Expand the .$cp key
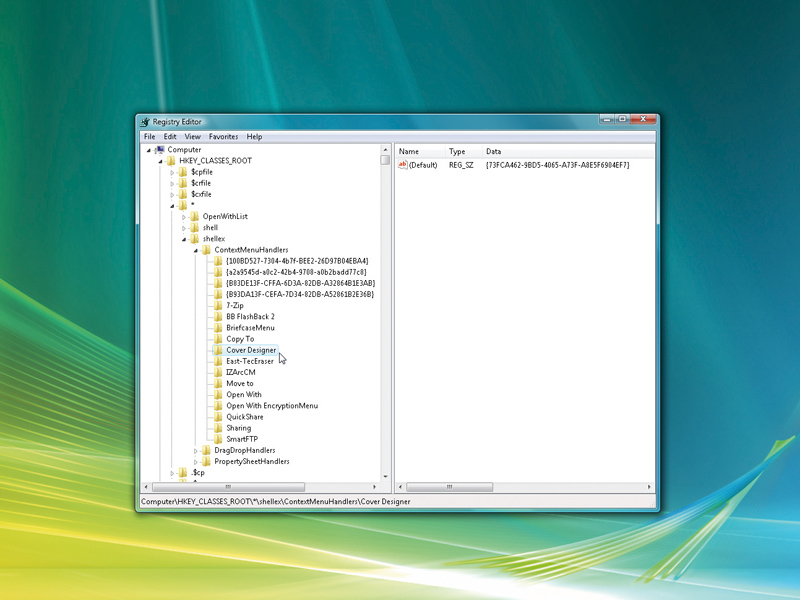 click(x=172, y=473)
